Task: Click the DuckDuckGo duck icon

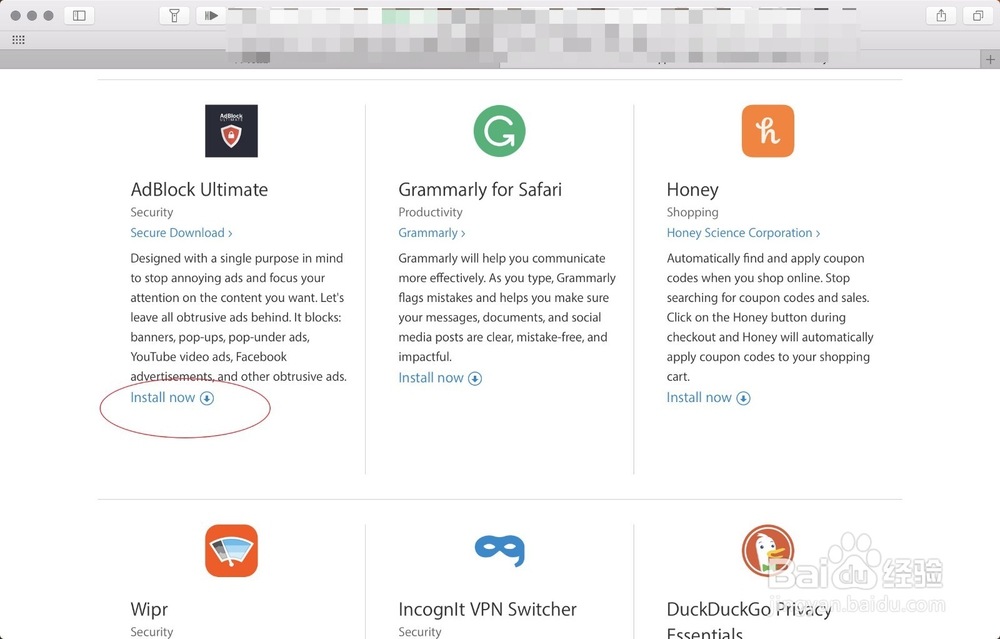Action: tap(768, 550)
